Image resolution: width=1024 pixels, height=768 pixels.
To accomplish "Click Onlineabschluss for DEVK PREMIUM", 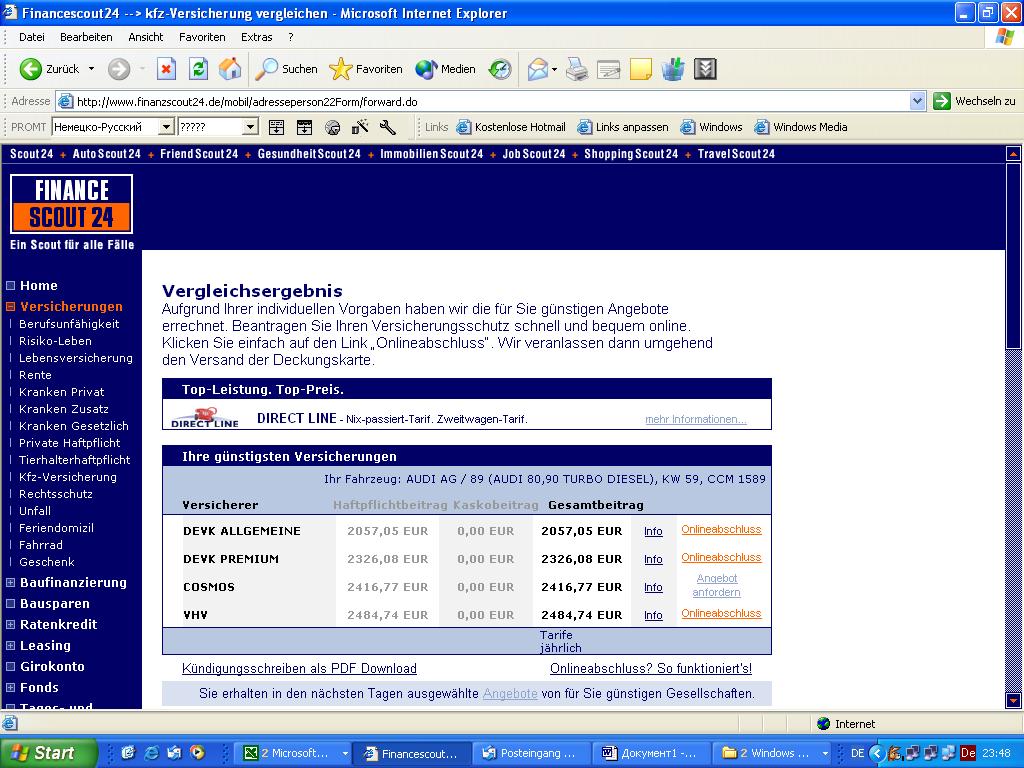I will coord(721,557).
